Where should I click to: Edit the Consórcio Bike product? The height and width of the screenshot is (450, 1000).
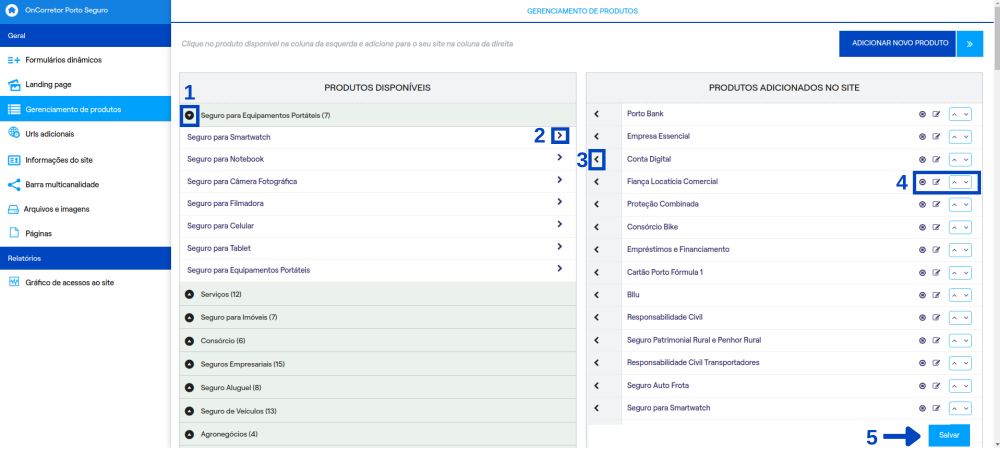click(936, 227)
